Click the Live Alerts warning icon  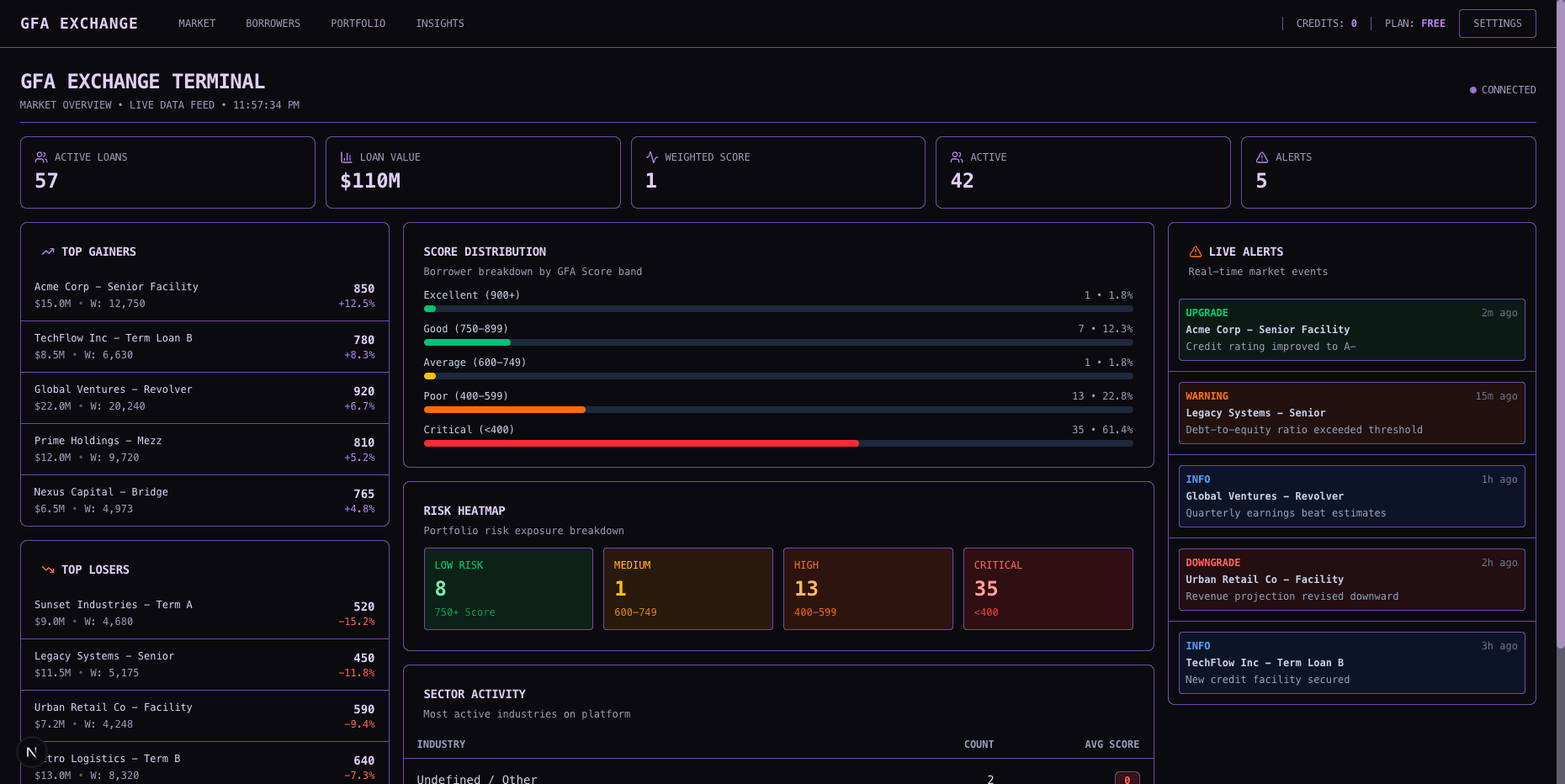1195,251
